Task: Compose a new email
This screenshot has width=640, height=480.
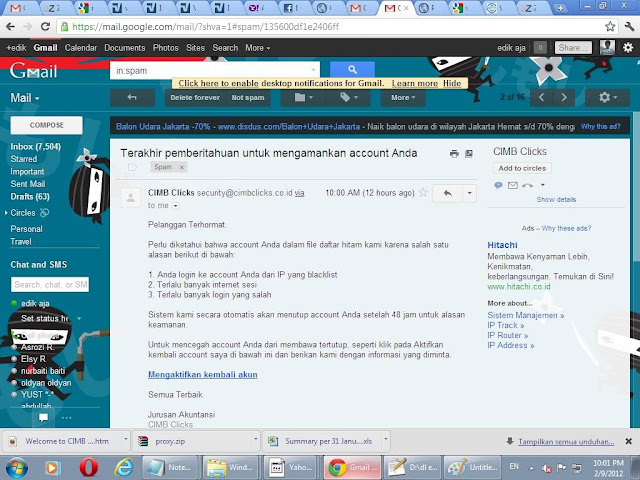Action: pos(47,125)
